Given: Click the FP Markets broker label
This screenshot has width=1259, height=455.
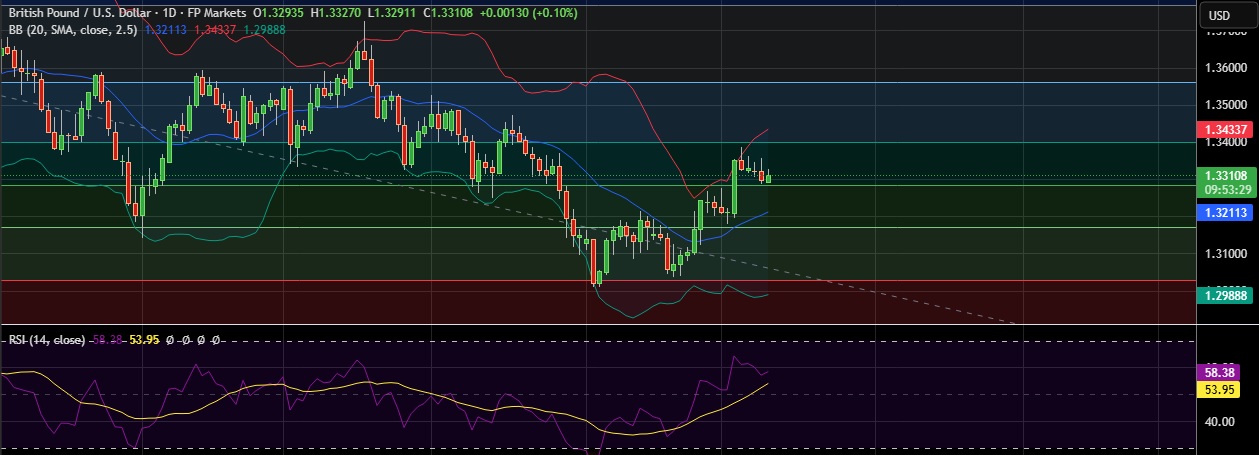Looking at the screenshot, I should [x=214, y=13].
